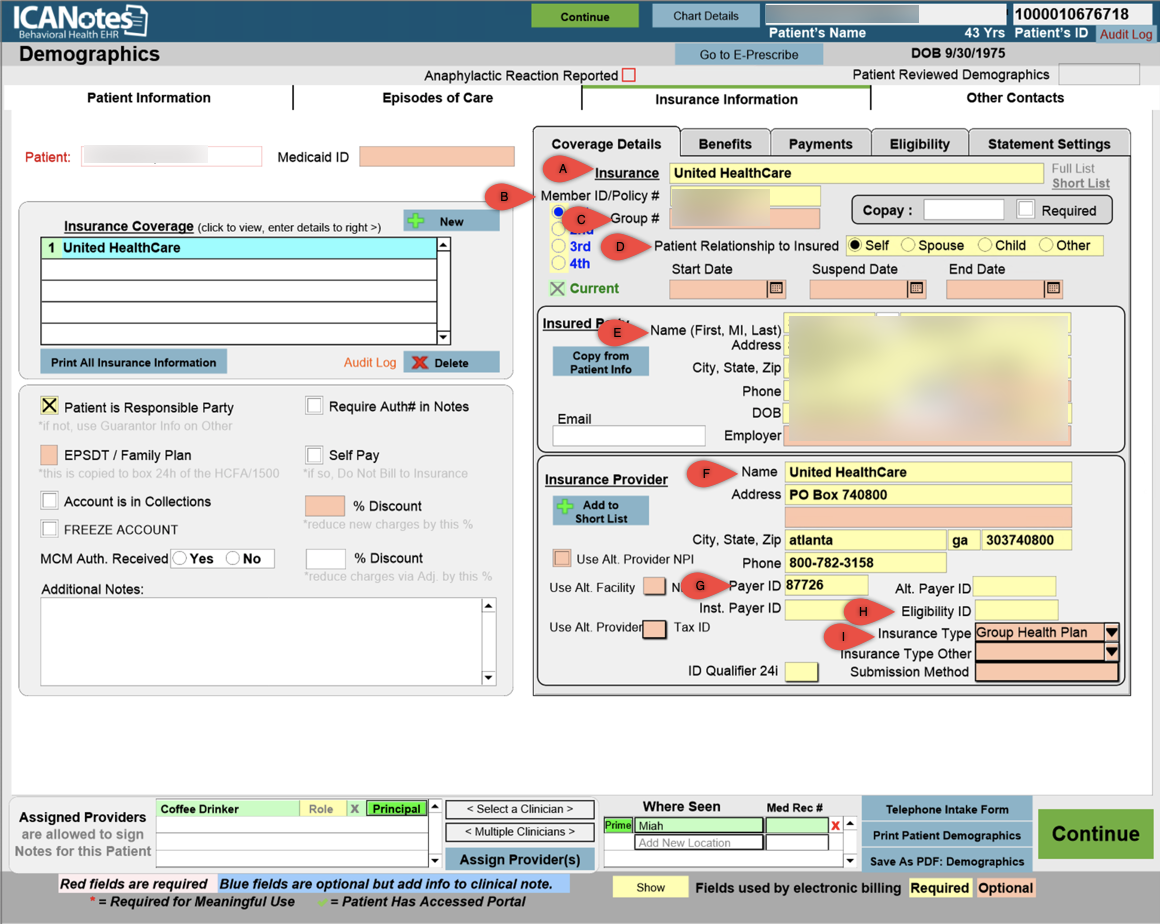Click the green plus Add to Short List
Screen dimensions: 1160x924
[x=600, y=511]
